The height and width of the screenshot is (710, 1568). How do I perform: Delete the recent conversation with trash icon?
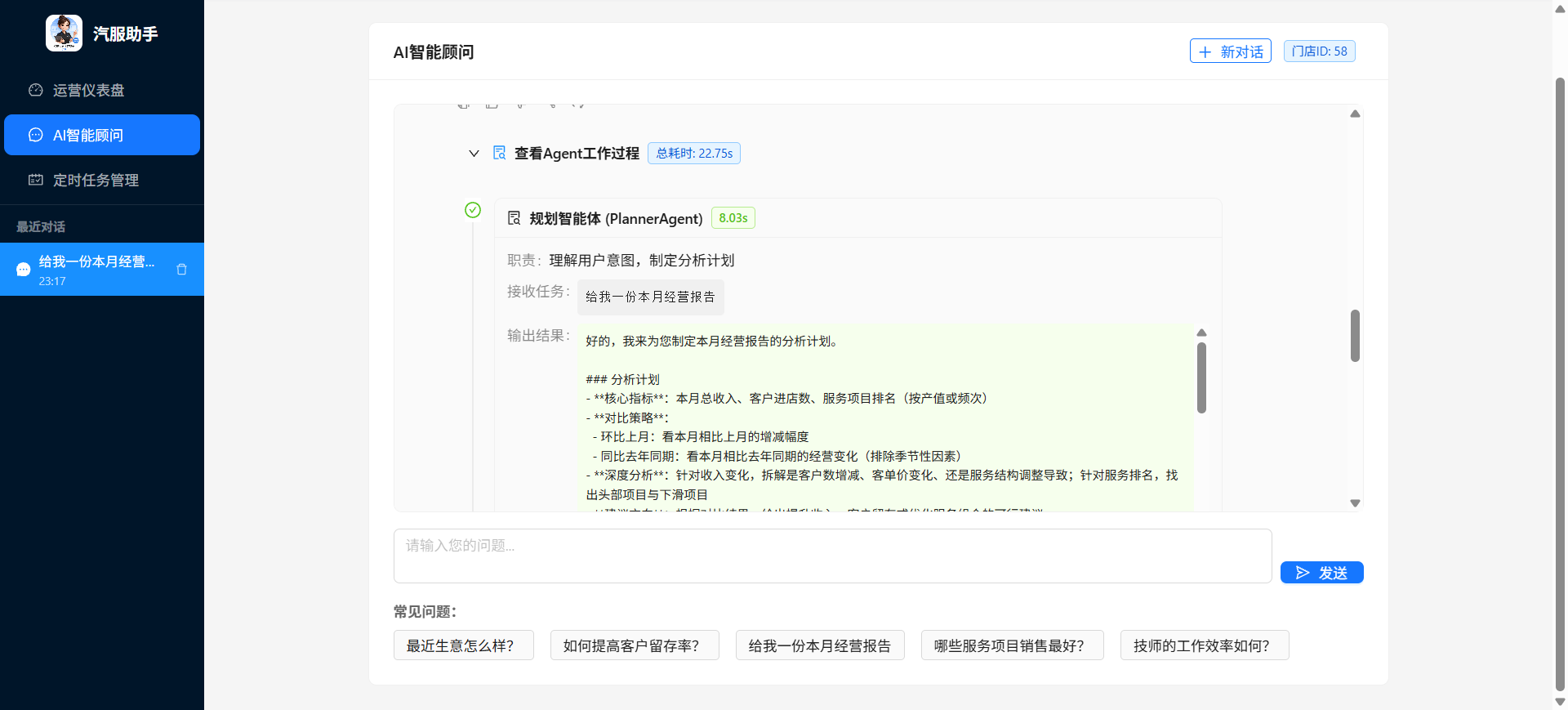[x=182, y=269]
